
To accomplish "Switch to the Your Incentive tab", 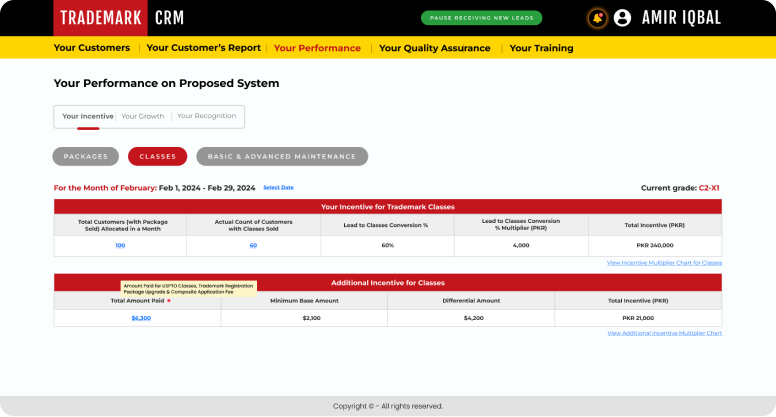I will tap(88, 116).
